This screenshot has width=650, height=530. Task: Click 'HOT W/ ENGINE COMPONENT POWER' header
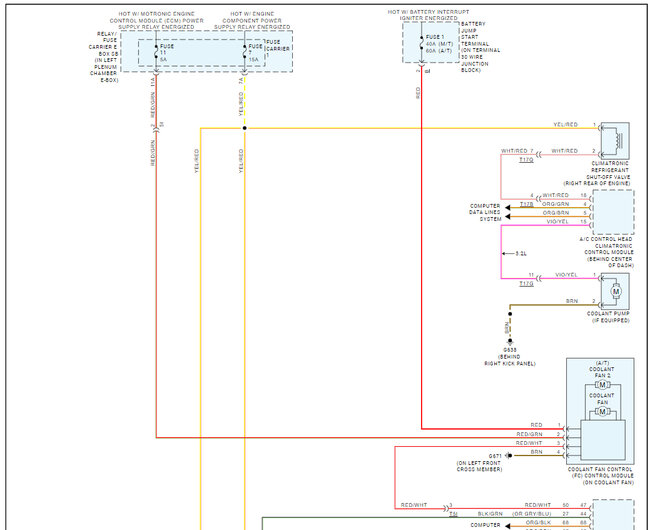(252, 20)
